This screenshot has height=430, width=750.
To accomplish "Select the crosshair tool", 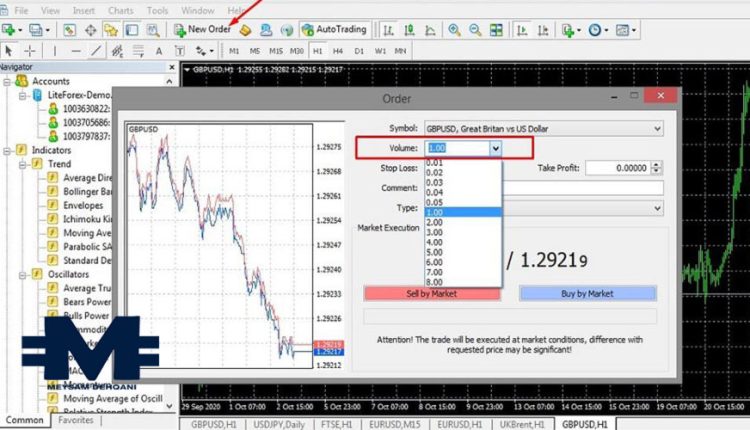I will pos(30,50).
